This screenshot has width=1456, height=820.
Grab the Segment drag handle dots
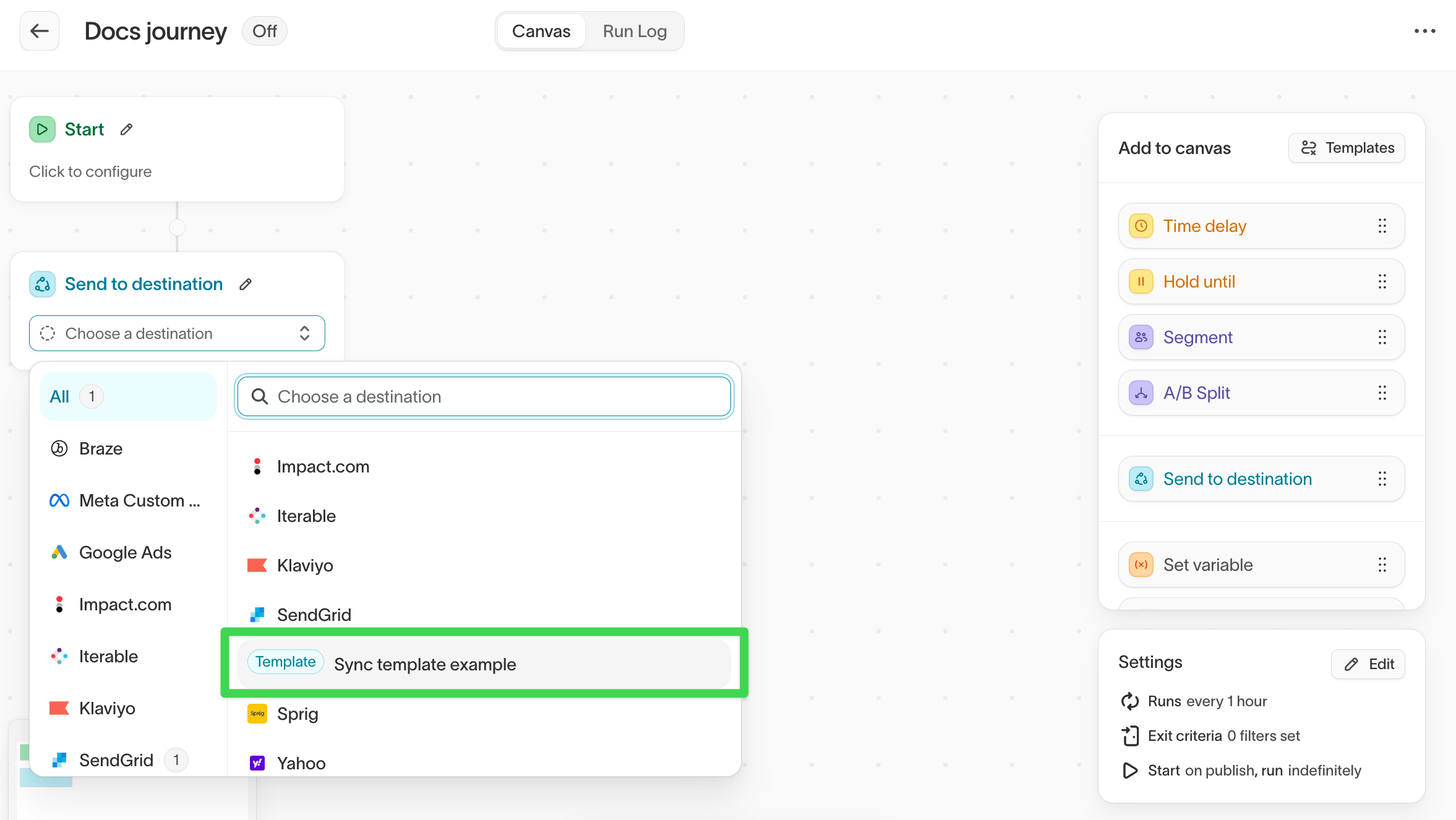[x=1382, y=337]
